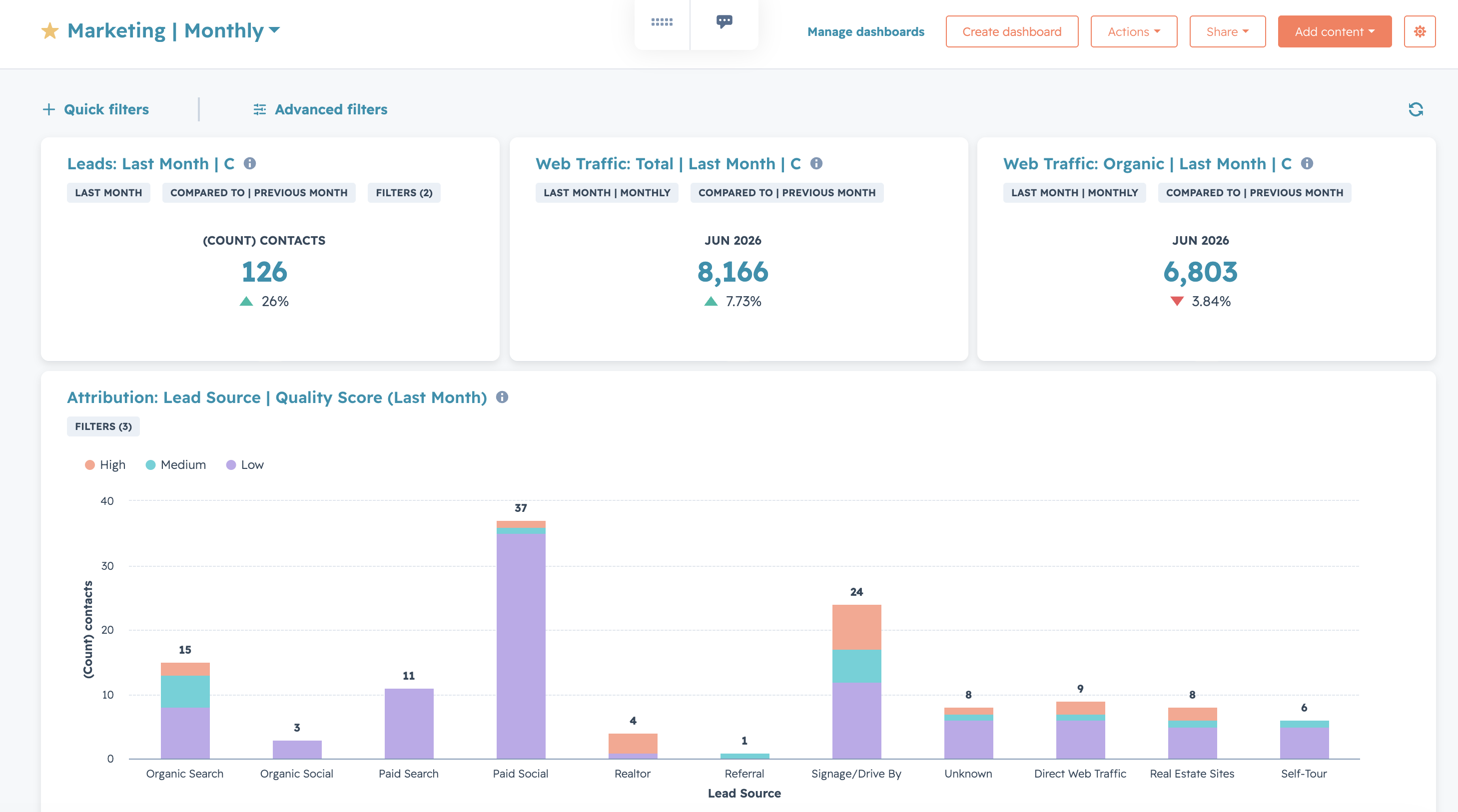Viewport: 1458px width, 812px height.
Task: Open the Web Traffic: Total report title
Action: (669, 163)
